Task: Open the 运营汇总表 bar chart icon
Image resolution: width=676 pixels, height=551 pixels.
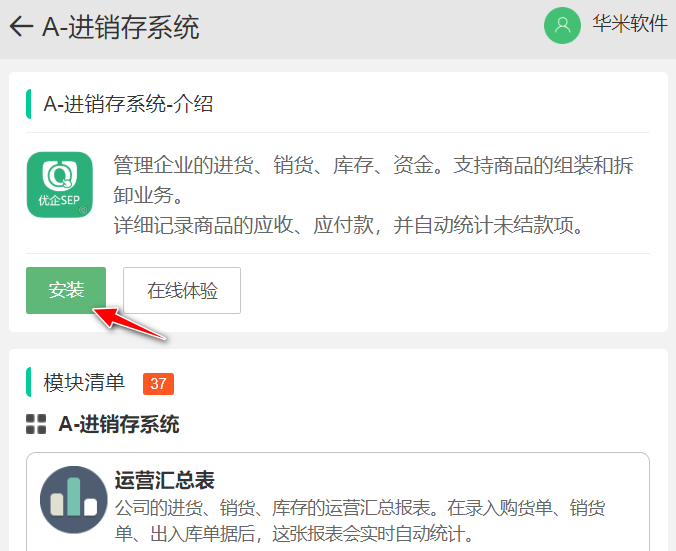Action: pos(73,500)
